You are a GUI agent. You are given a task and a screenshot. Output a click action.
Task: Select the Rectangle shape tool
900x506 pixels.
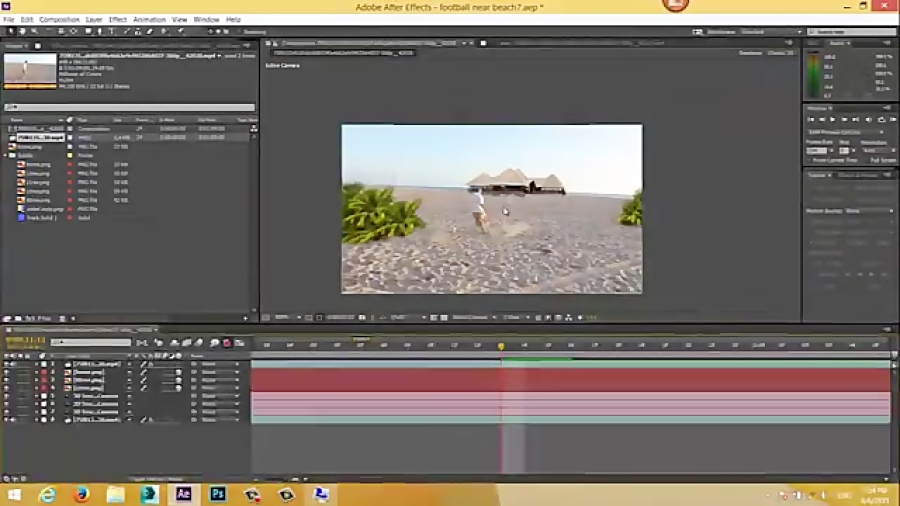[x=88, y=32]
